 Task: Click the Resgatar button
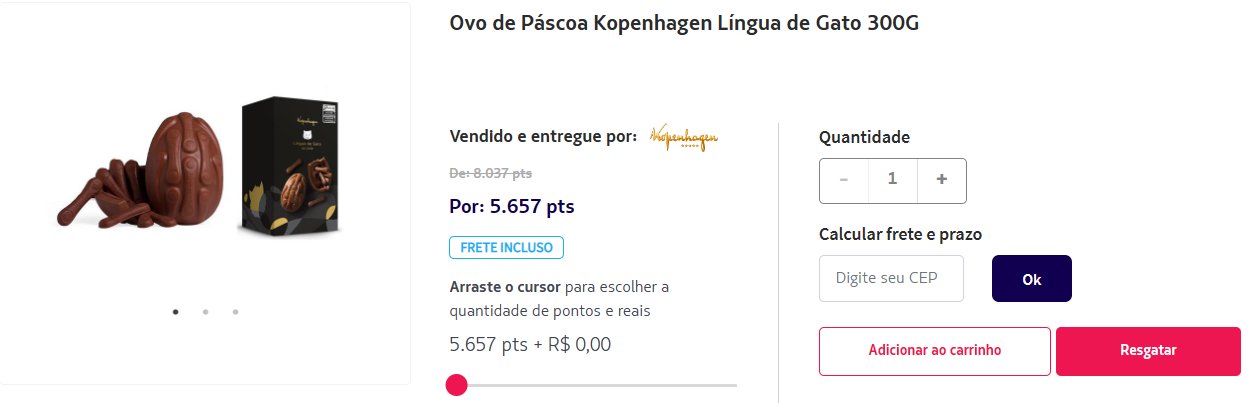point(1148,351)
